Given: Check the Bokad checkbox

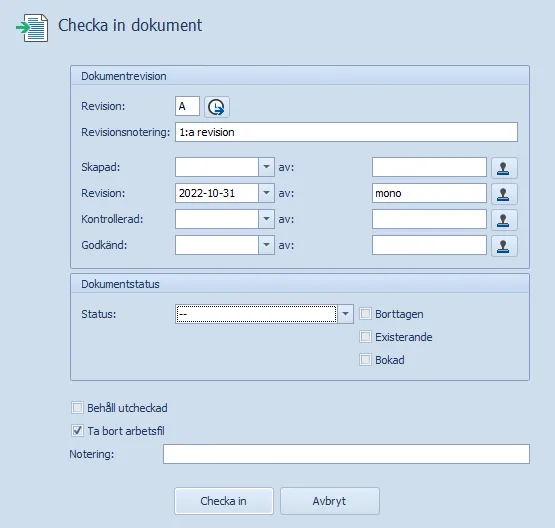Looking at the screenshot, I should (x=365, y=360).
